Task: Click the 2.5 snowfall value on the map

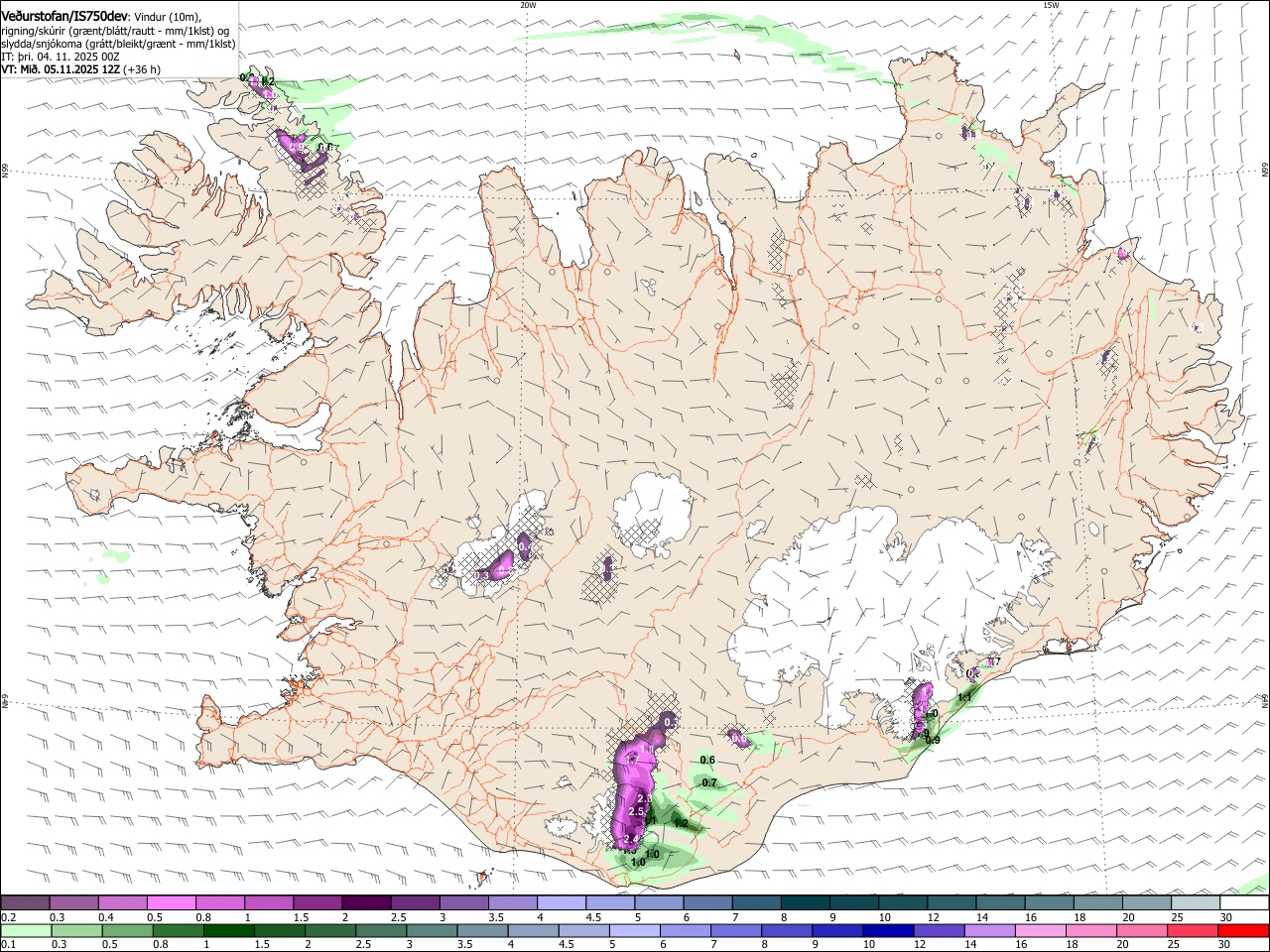Action: point(637,812)
